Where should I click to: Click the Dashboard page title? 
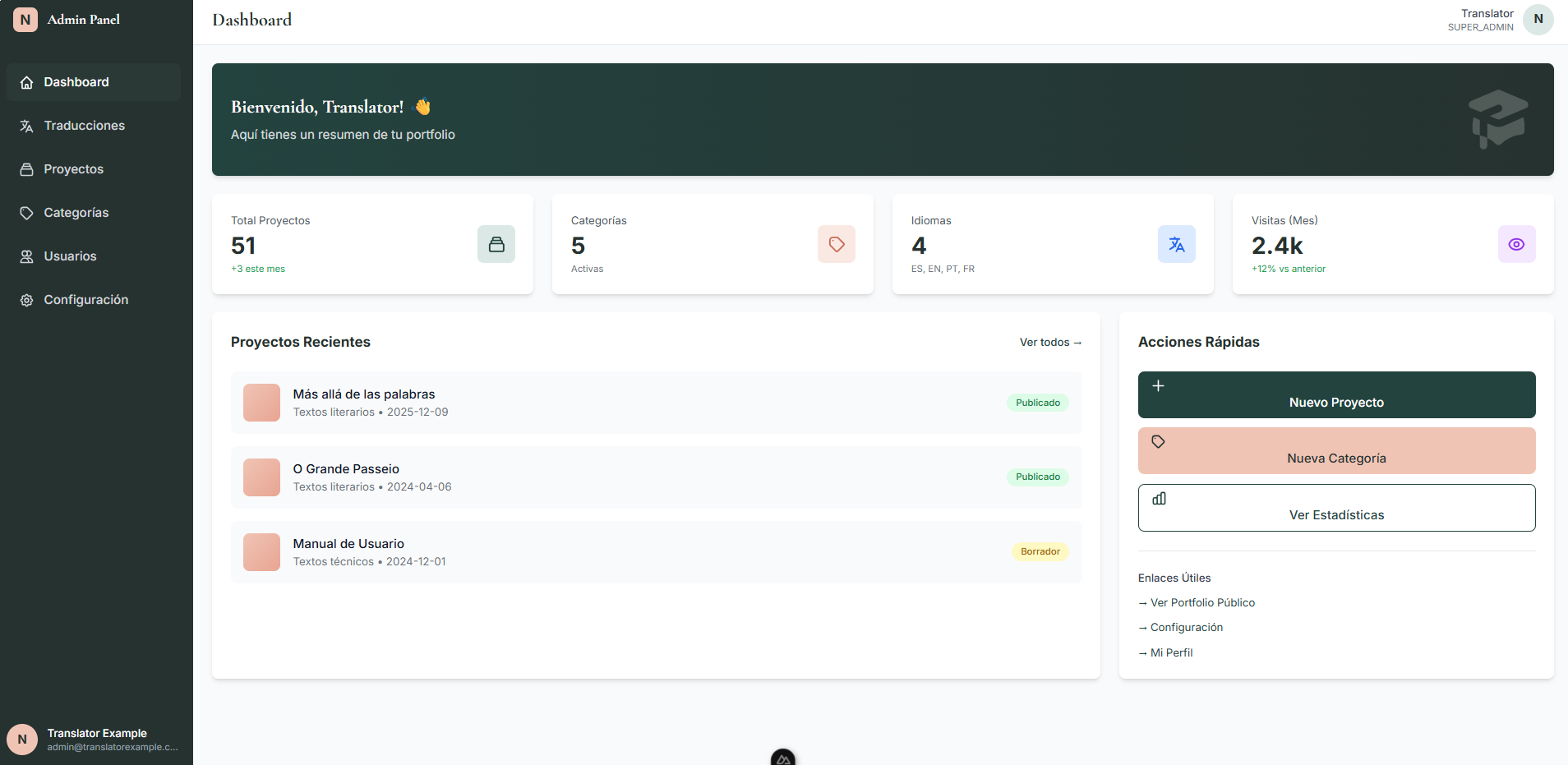click(252, 20)
